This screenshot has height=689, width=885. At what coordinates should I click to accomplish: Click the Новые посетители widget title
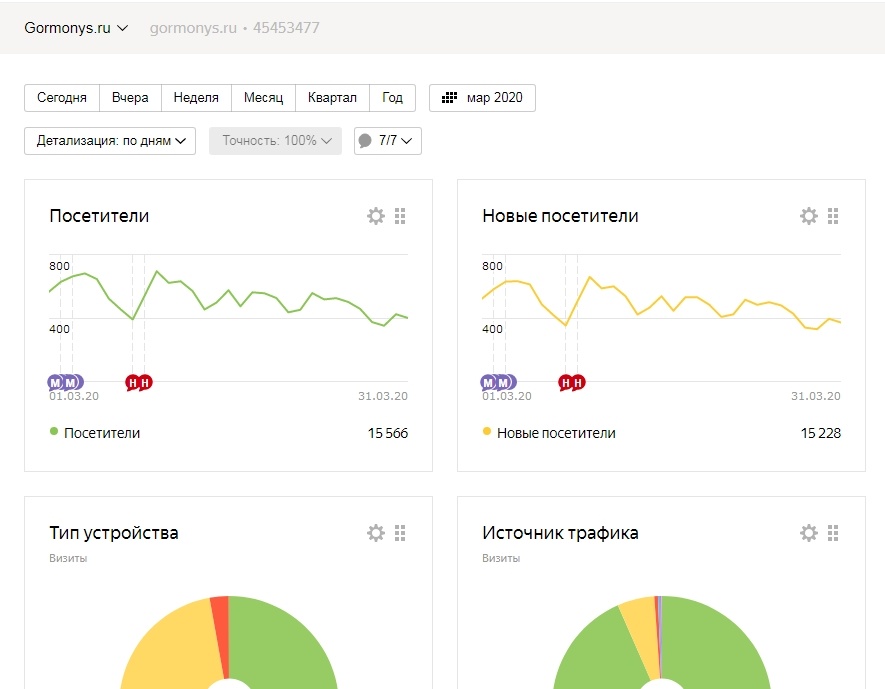pos(560,216)
